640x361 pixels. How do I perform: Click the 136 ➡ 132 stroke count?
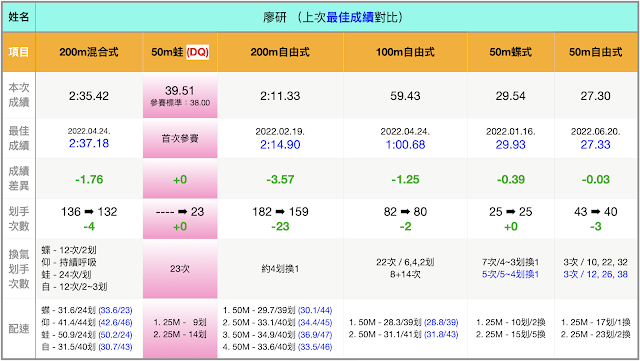pos(89,212)
